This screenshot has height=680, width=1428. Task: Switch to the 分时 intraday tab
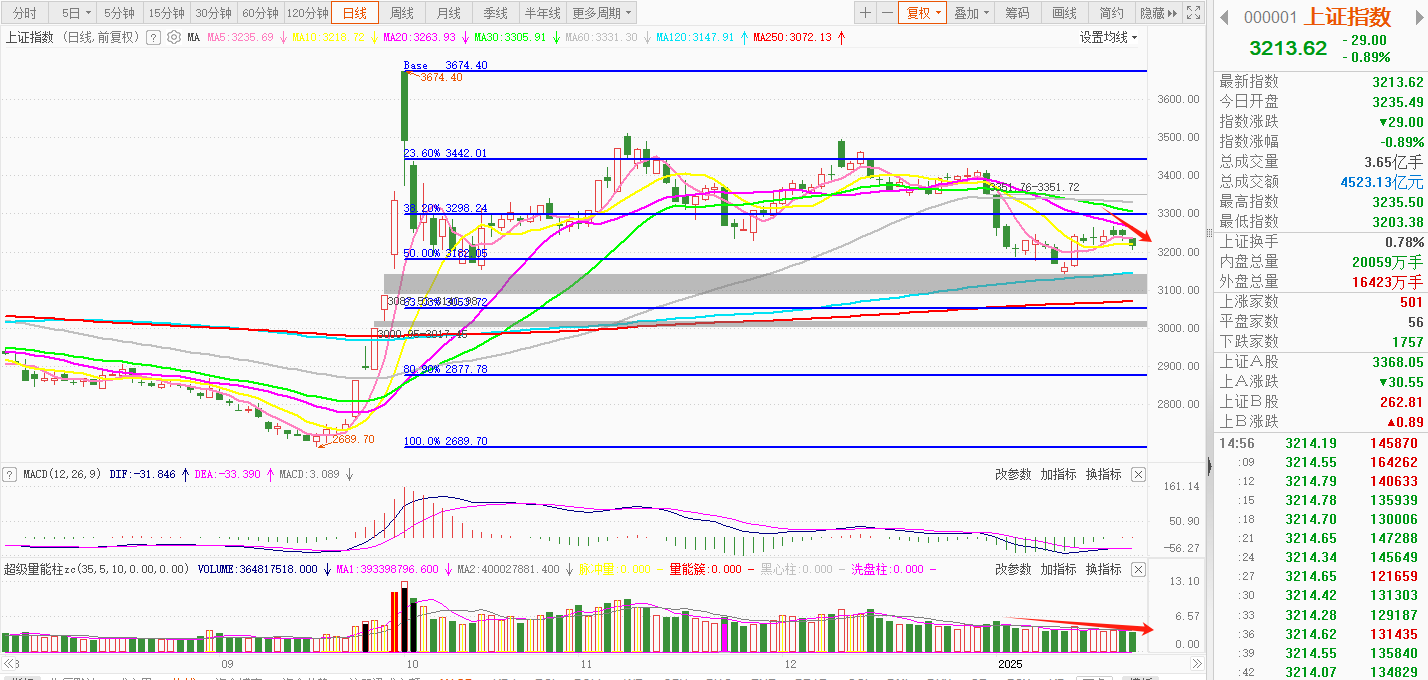coord(26,13)
